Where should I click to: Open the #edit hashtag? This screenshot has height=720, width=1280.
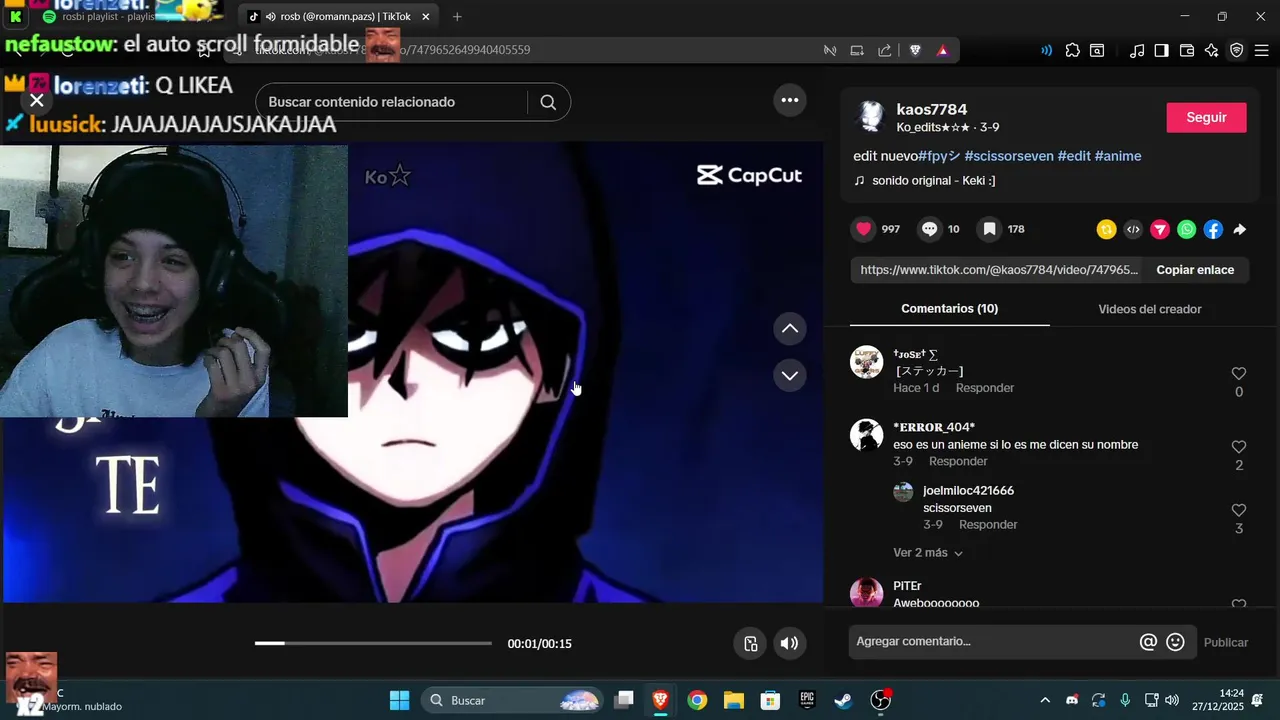[1074, 156]
